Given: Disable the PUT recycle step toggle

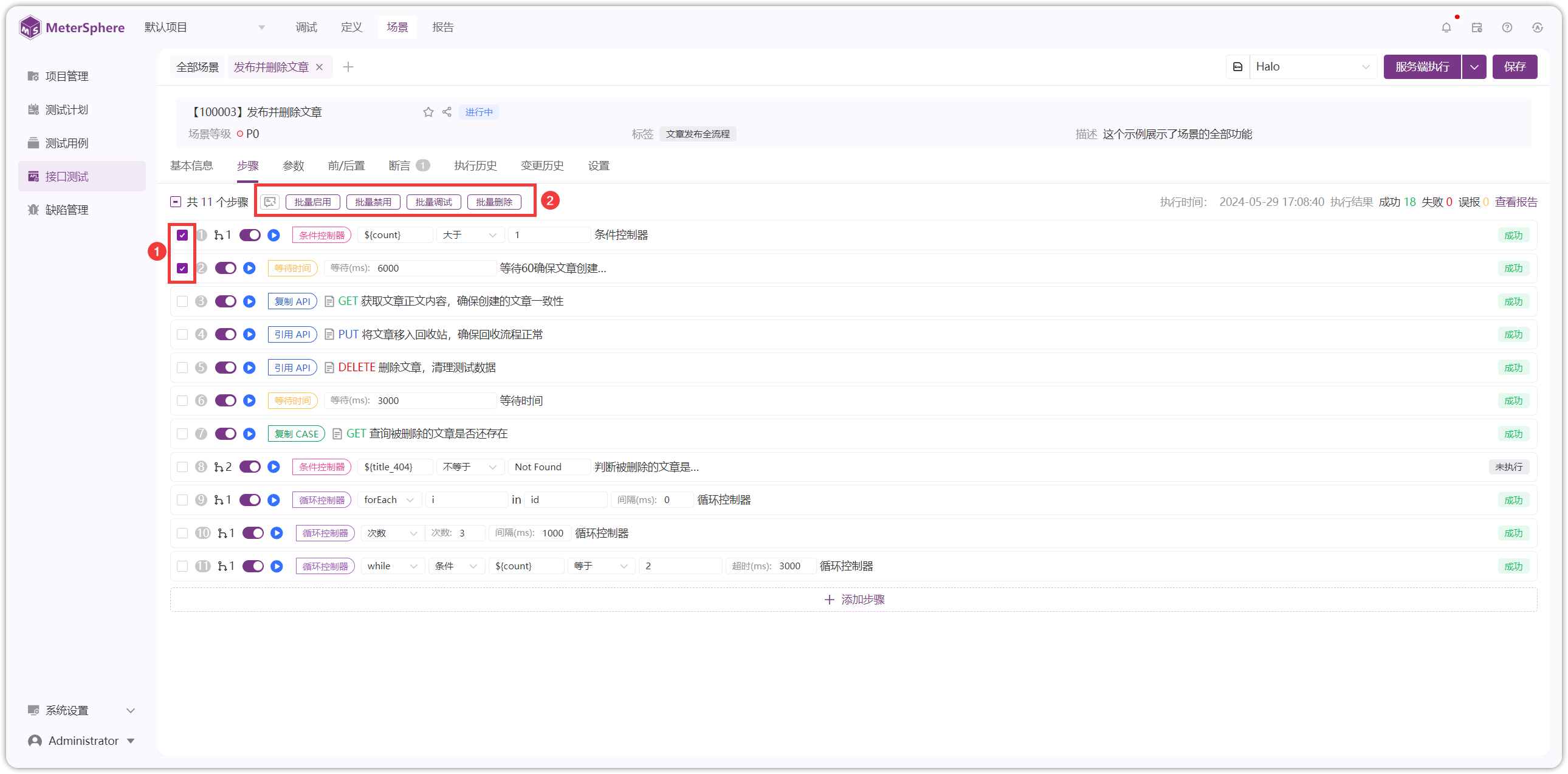Looking at the screenshot, I should pyautogui.click(x=226, y=335).
